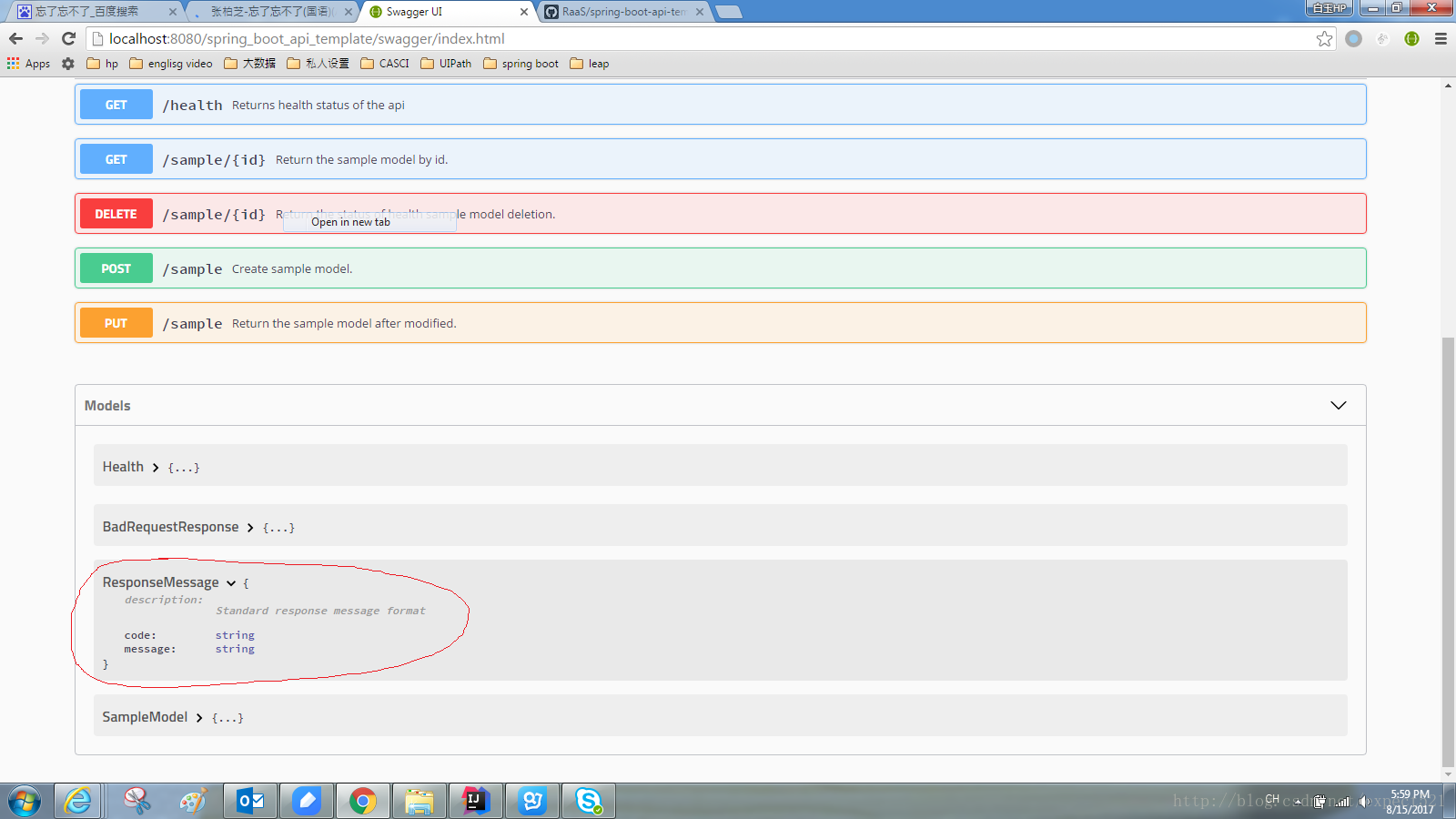Click the gray-blue circle extension icon
The height and width of the screenshot is (819, 1456).
pyautogui.click(x=1353, y=38)
